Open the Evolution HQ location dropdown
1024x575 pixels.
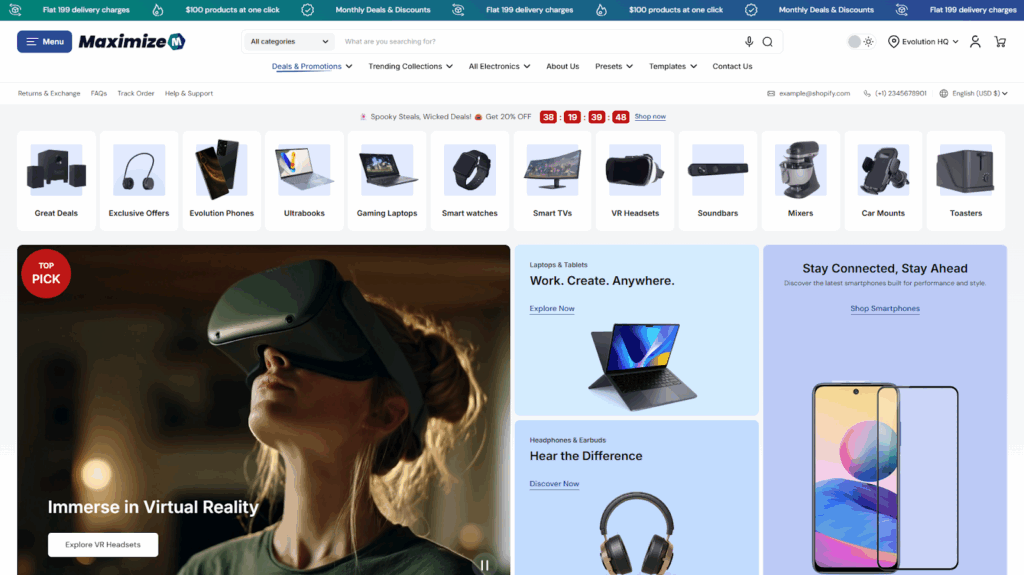click(923, 42)
